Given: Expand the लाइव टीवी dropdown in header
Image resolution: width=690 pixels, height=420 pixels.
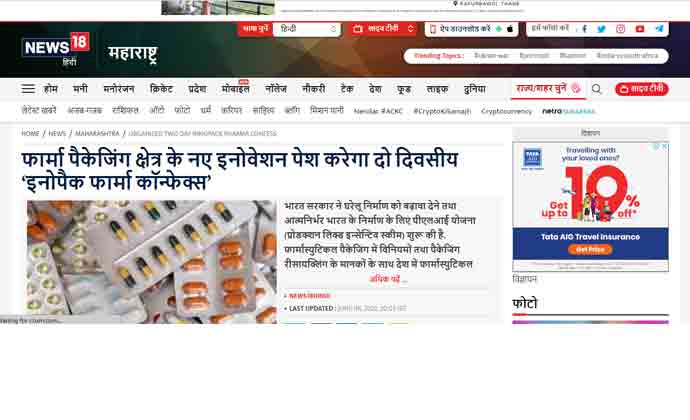Looking at the screenshot, I should [383, 29].
